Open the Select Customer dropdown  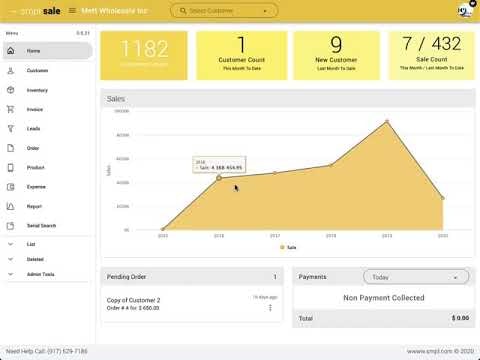[x=224, y=11]
